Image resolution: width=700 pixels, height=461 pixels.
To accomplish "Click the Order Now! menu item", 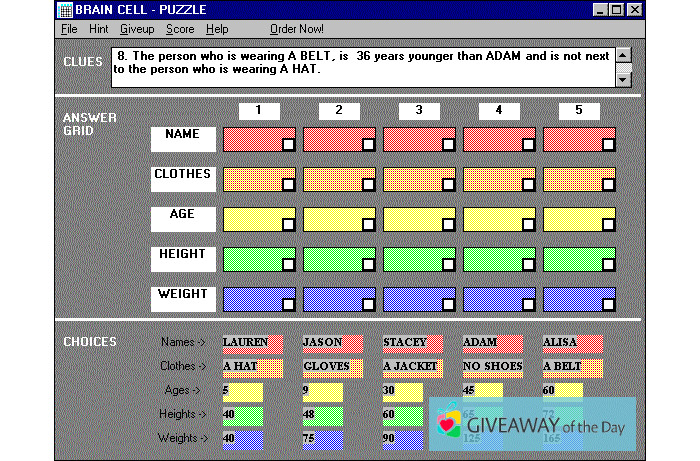I will (x=297, y=30).
